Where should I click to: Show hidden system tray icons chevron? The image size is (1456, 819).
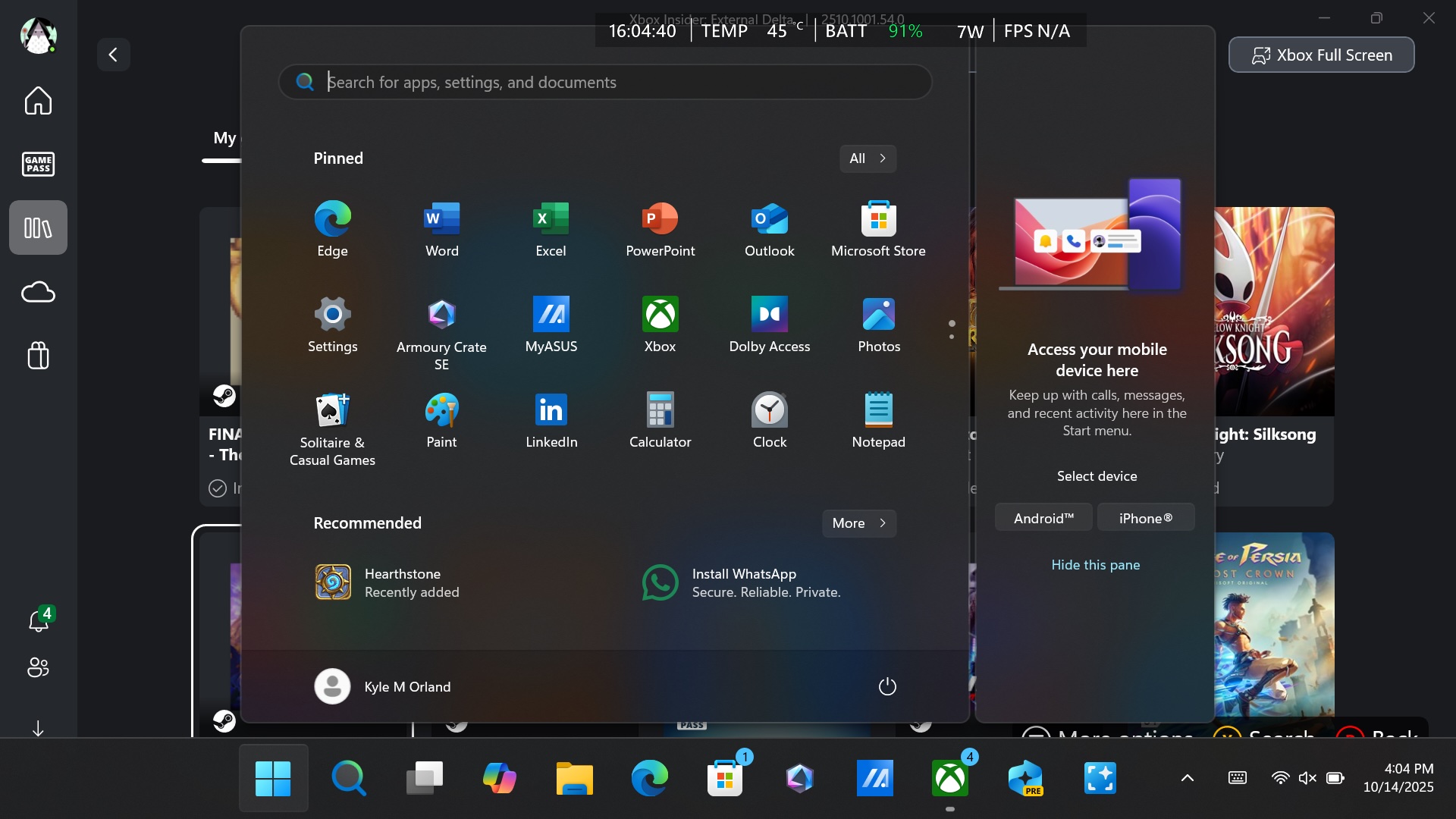click(x=1188, y=778)
